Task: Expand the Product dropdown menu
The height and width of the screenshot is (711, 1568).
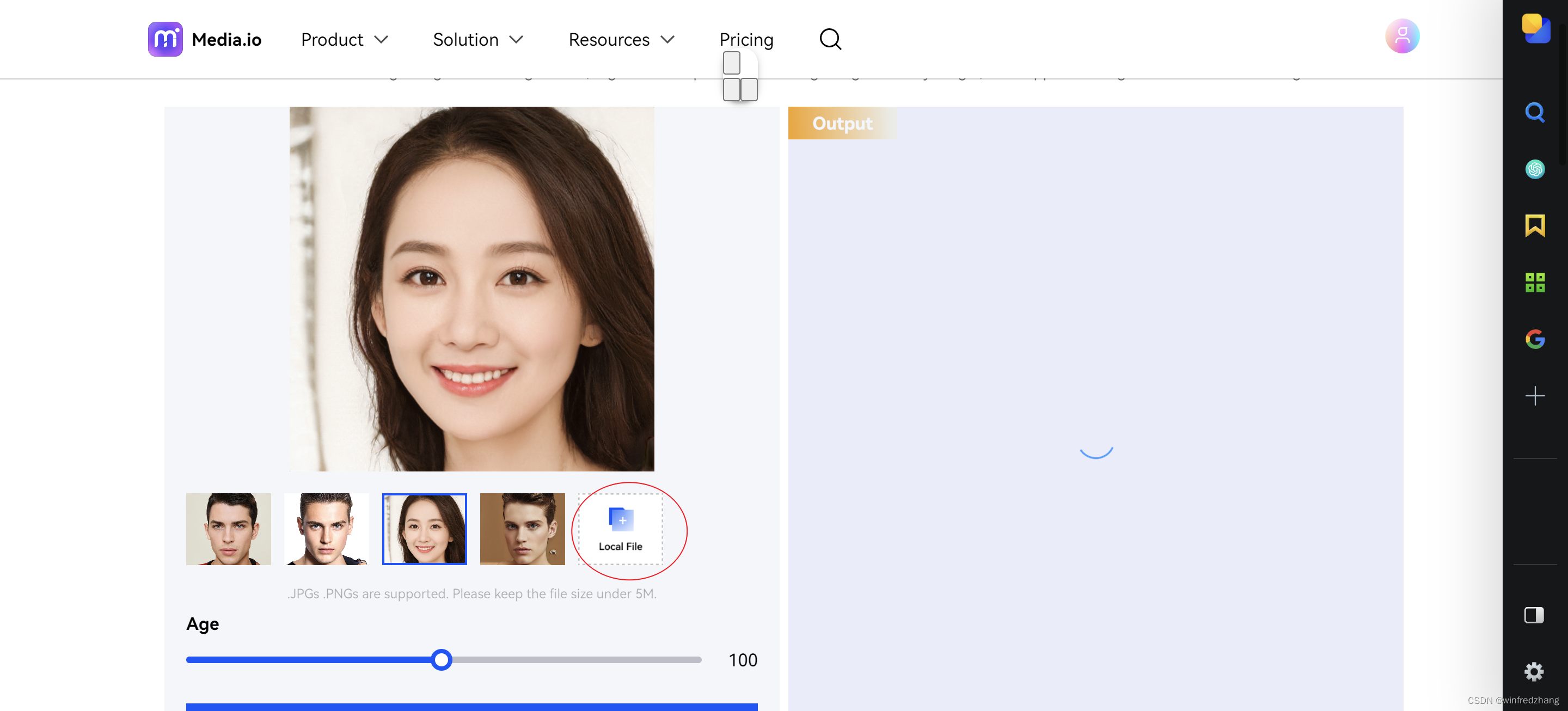Action: tap(345, 40)
